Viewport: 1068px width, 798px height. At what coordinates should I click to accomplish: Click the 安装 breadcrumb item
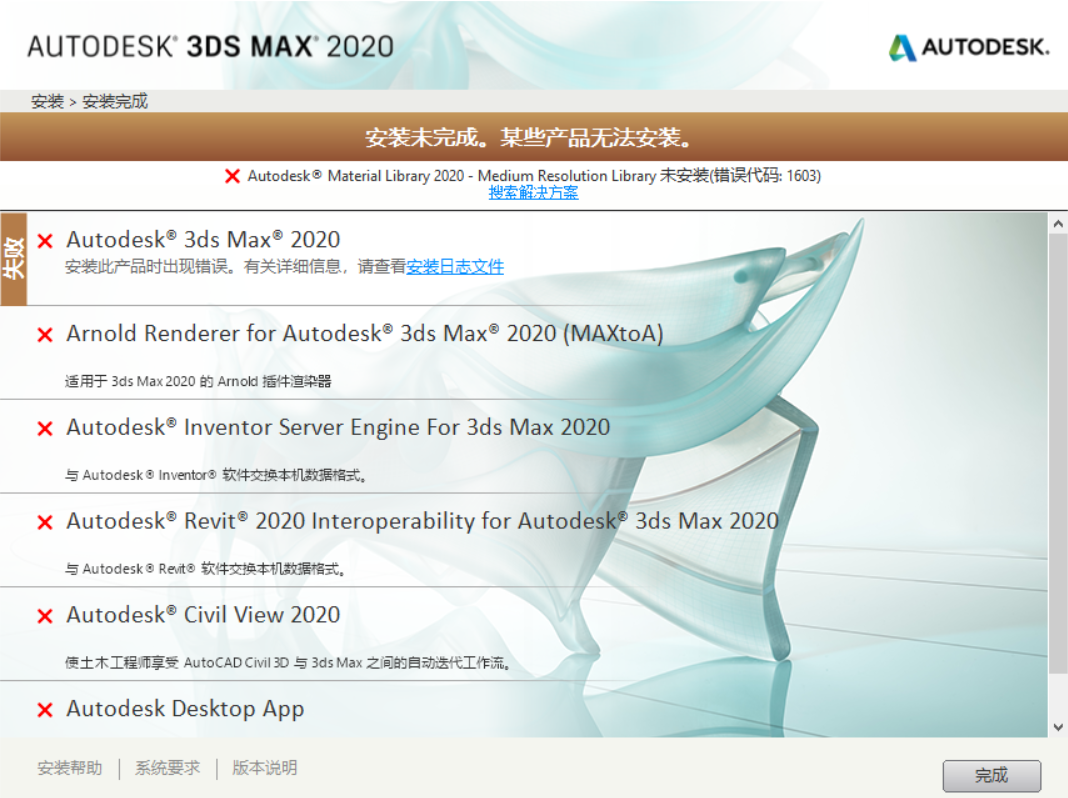point(47,101)
